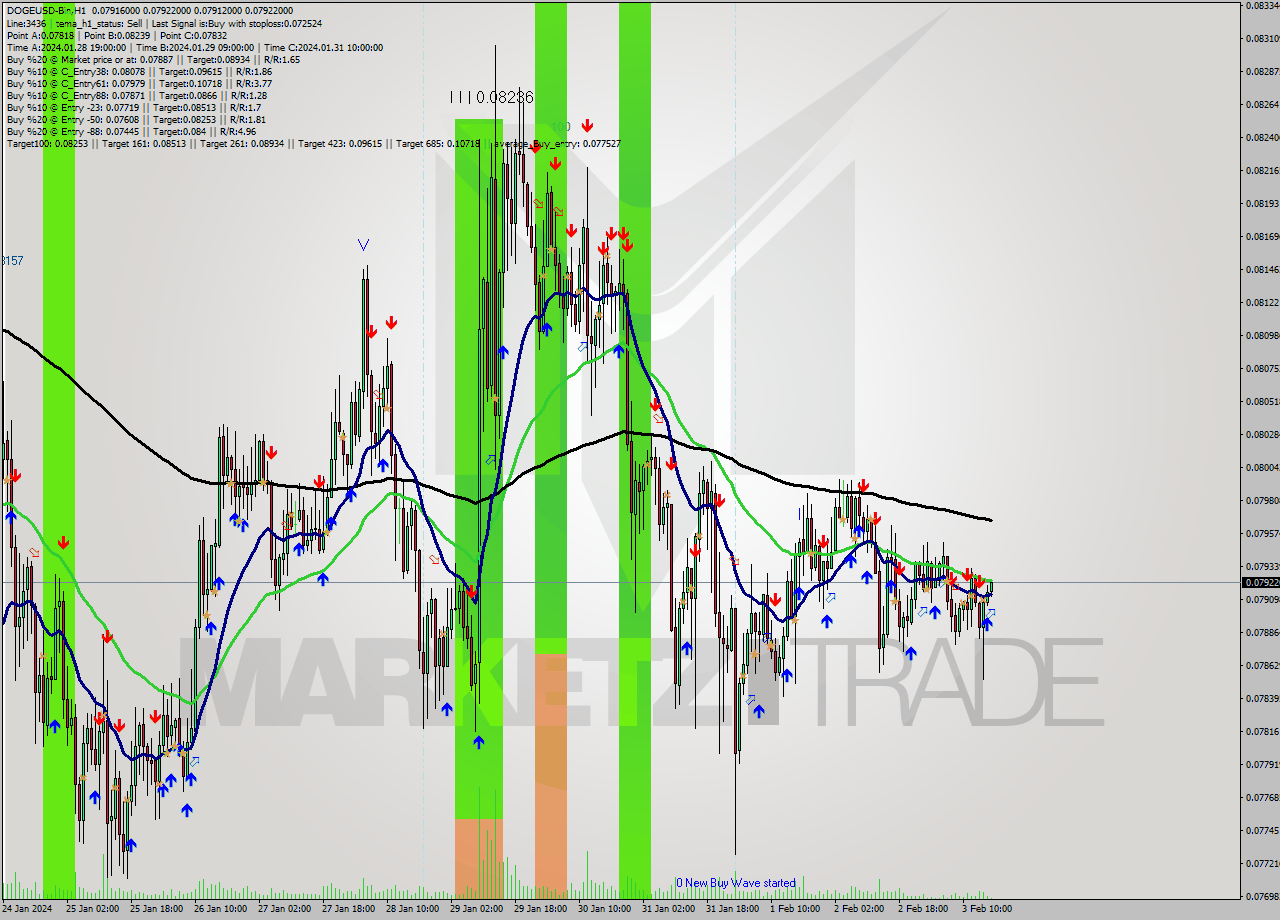Click 'Last Signal is:Buy with stoploss:0.072524'
Image resolution: width=1280 pixels, height=920 pixels.
point(237,22)
